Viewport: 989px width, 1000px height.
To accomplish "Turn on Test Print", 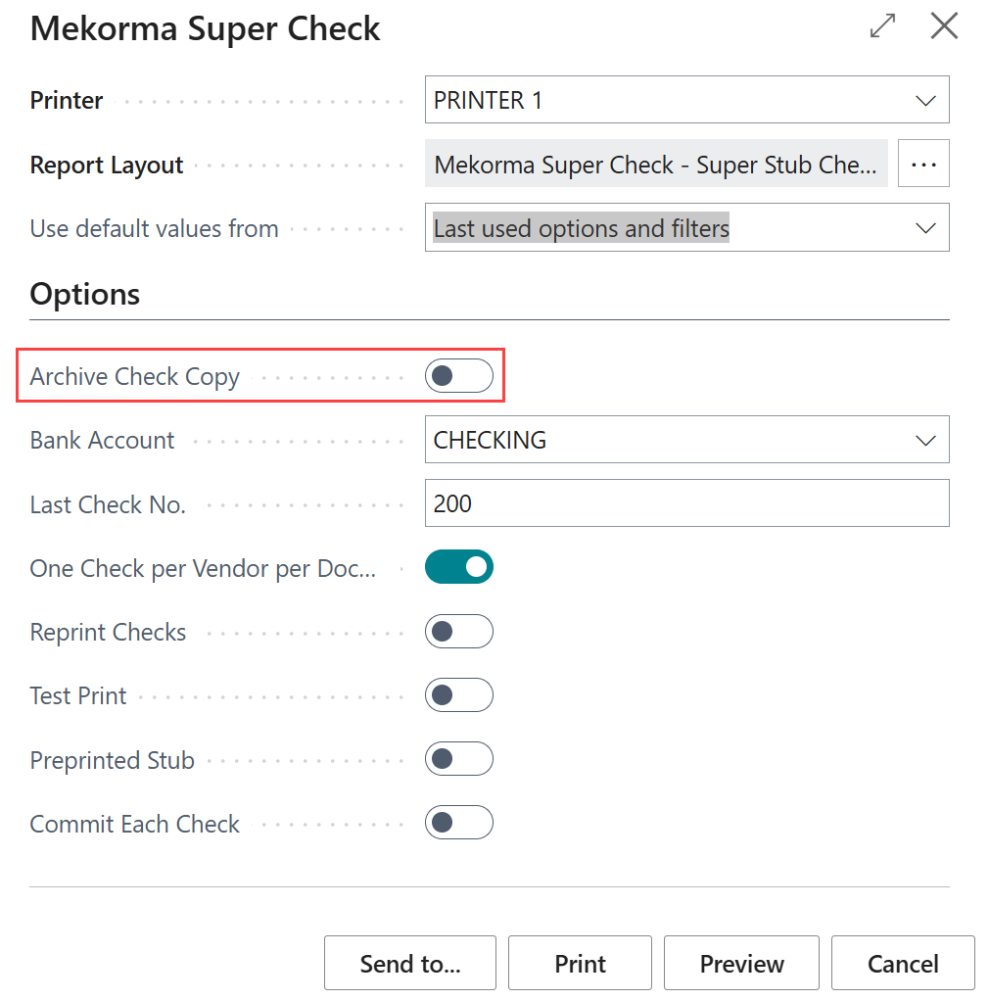I will coord(459,695).
